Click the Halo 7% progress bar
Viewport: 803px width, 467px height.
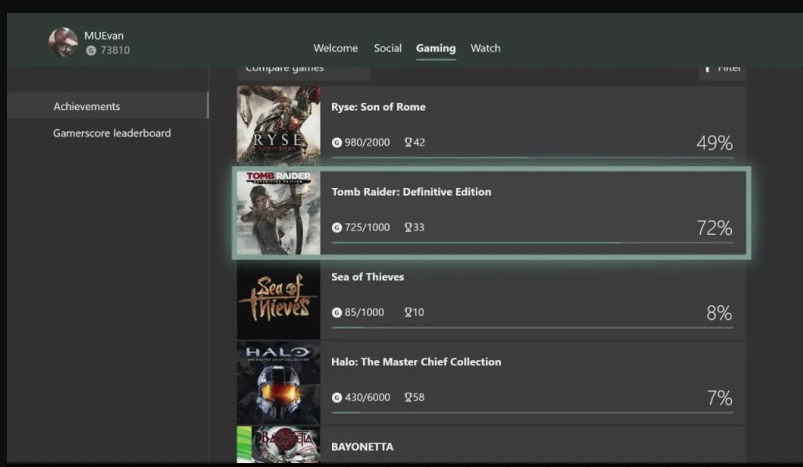point(533,412)
